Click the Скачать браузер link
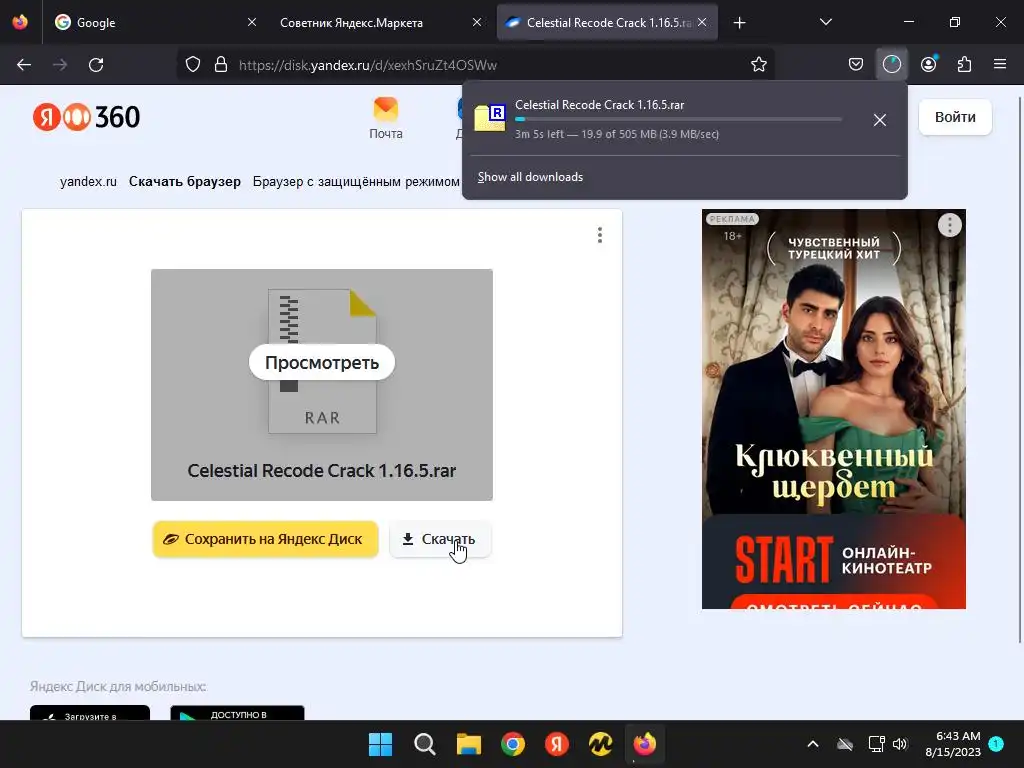Image resolution: width=1024 pixels, height=768 pixels. [185, 182]
